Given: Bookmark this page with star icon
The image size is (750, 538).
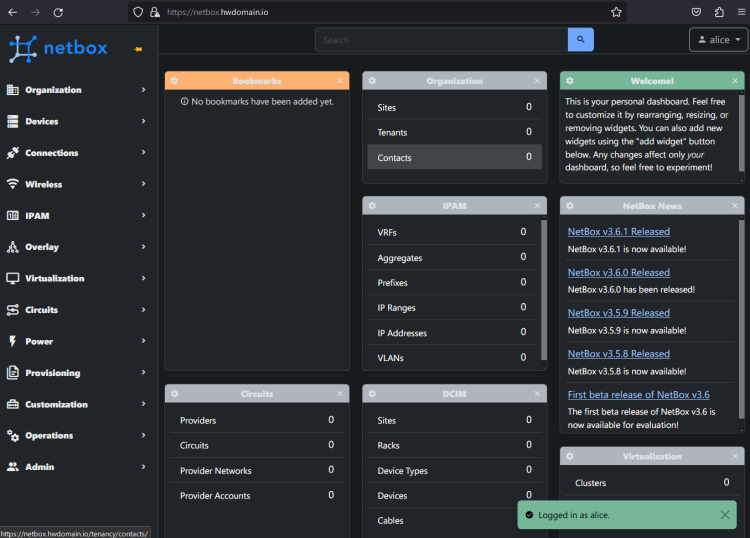Looking at the screenshot, I should click(616, 12).
